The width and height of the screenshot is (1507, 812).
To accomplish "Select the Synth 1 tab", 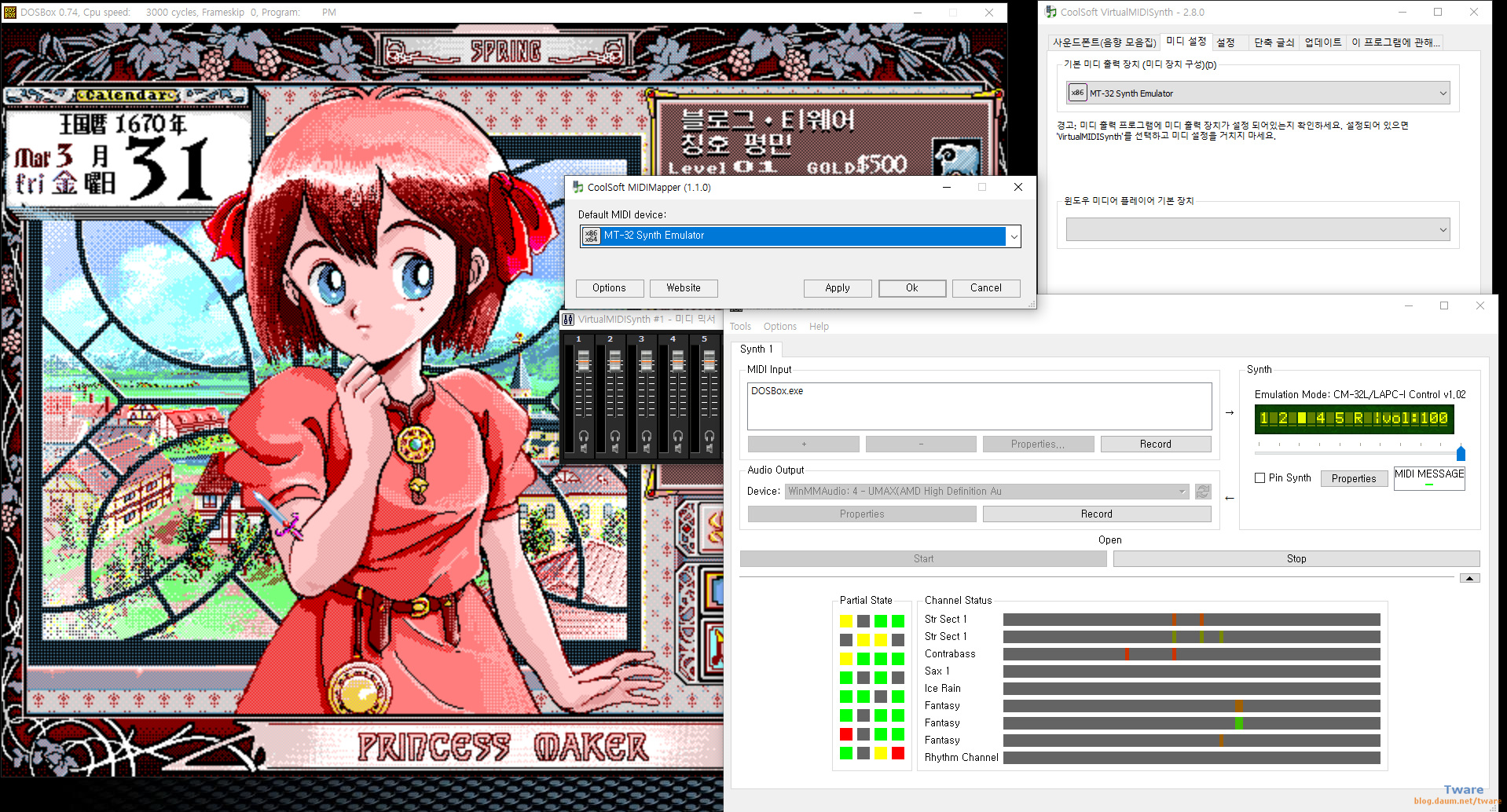I will [x=756, y=349].
